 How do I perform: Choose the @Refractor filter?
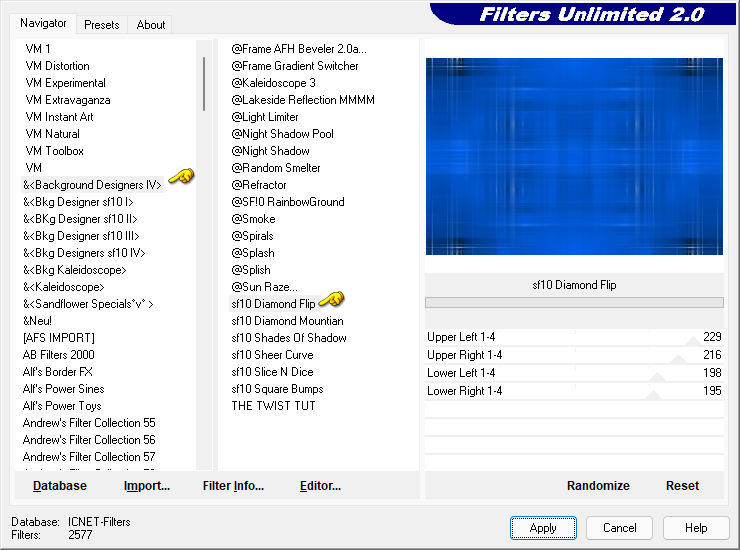click(259, 185)
